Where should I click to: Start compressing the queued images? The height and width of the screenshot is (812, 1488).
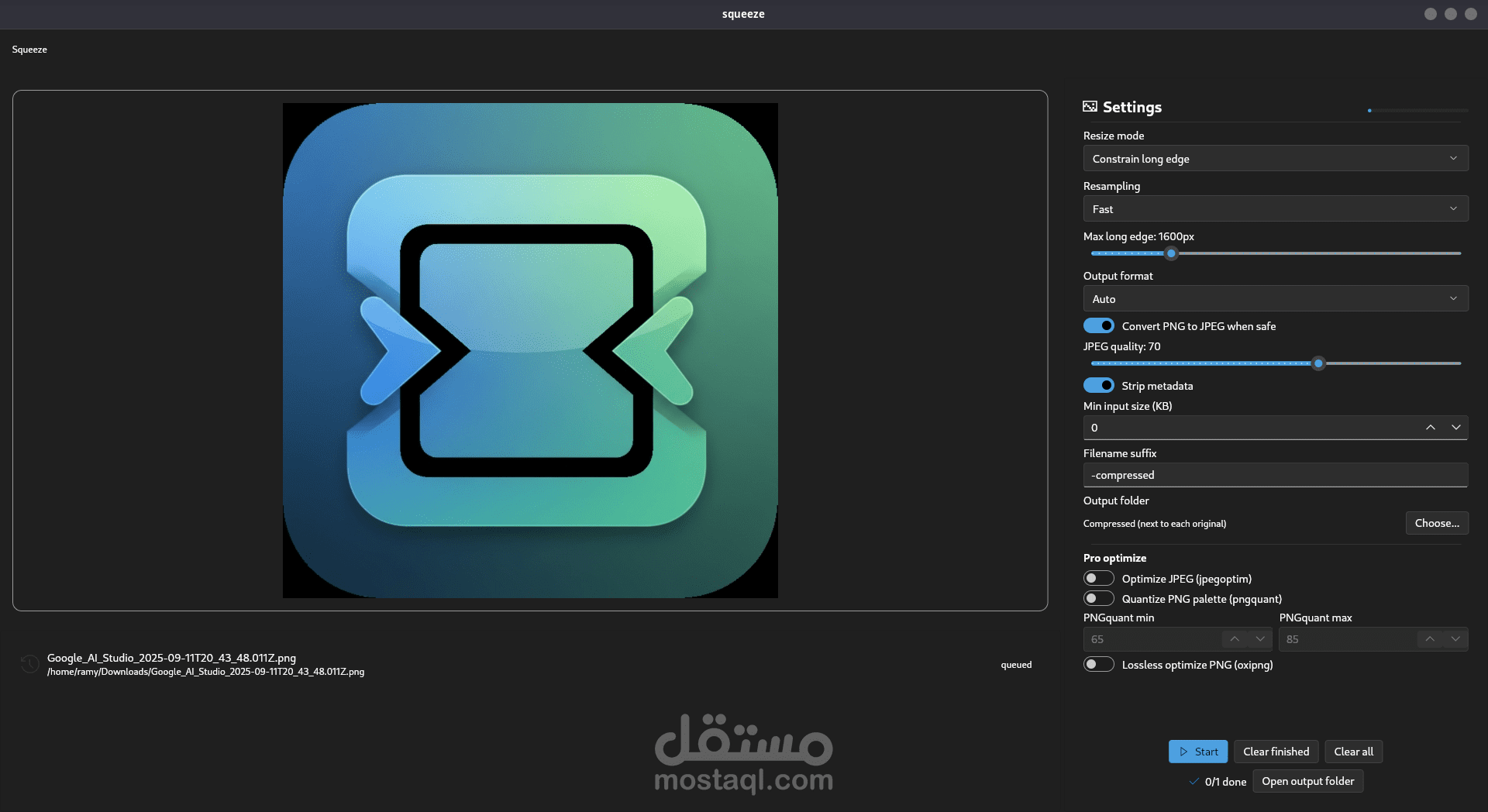1198,752
